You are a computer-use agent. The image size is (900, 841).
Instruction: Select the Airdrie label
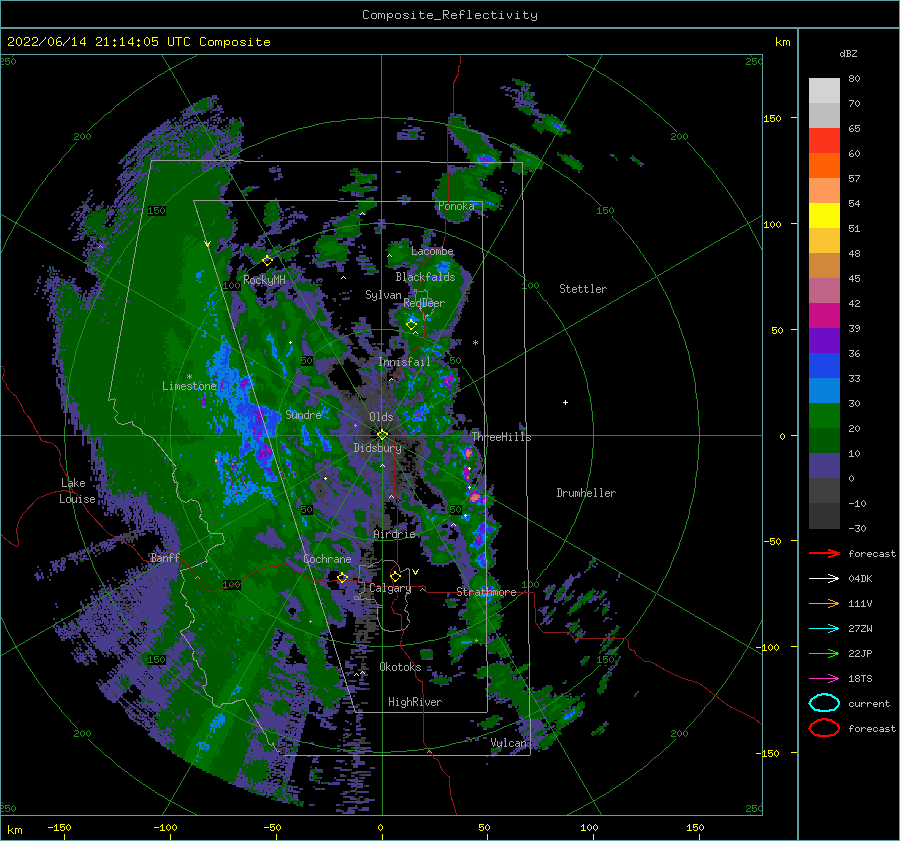coord(394,534)
